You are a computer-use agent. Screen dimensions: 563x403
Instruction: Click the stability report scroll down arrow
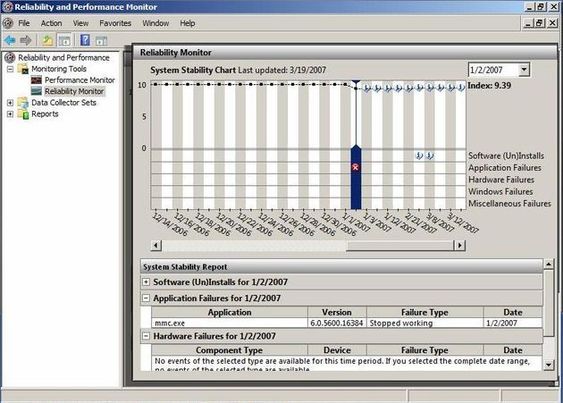click(548, 365)
